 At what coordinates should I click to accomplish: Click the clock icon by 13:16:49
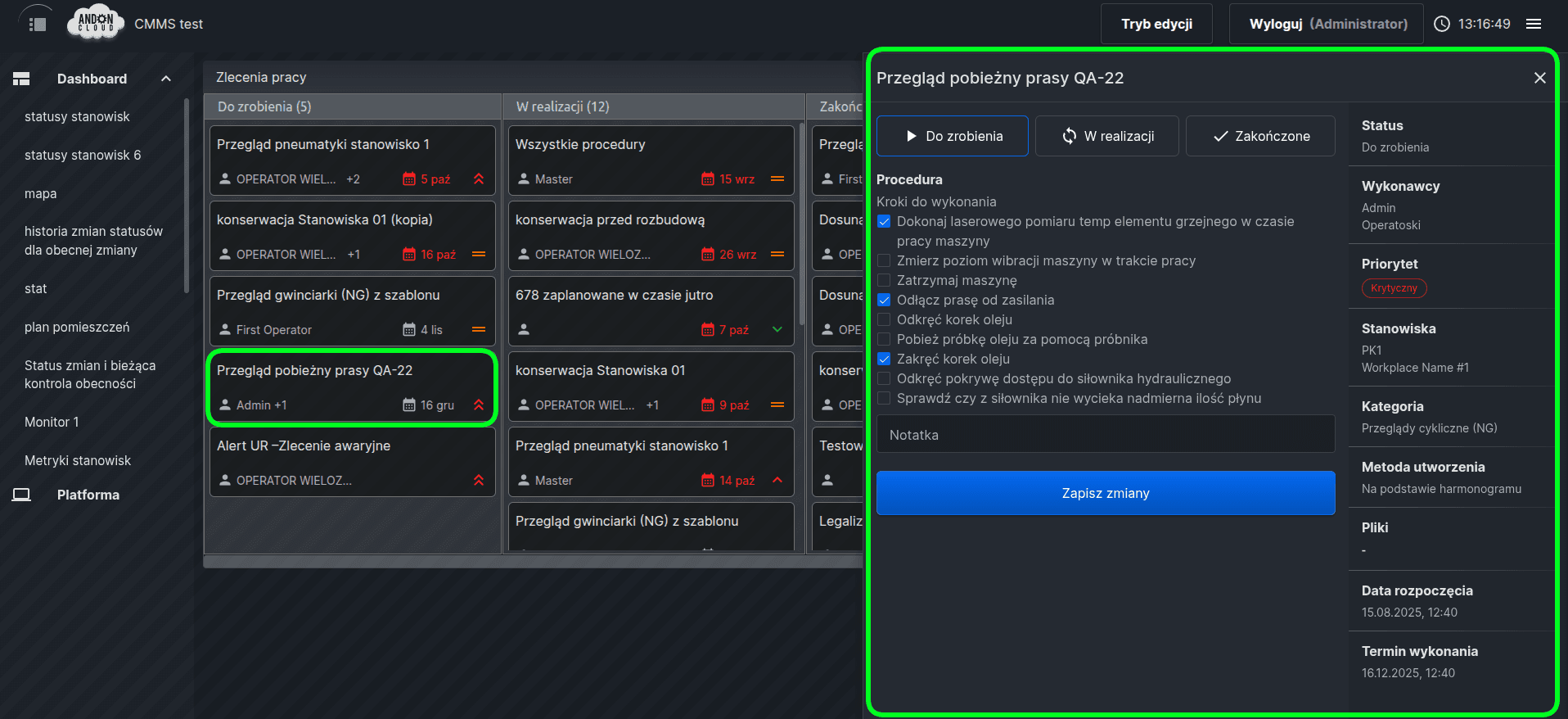(1442, 24)
